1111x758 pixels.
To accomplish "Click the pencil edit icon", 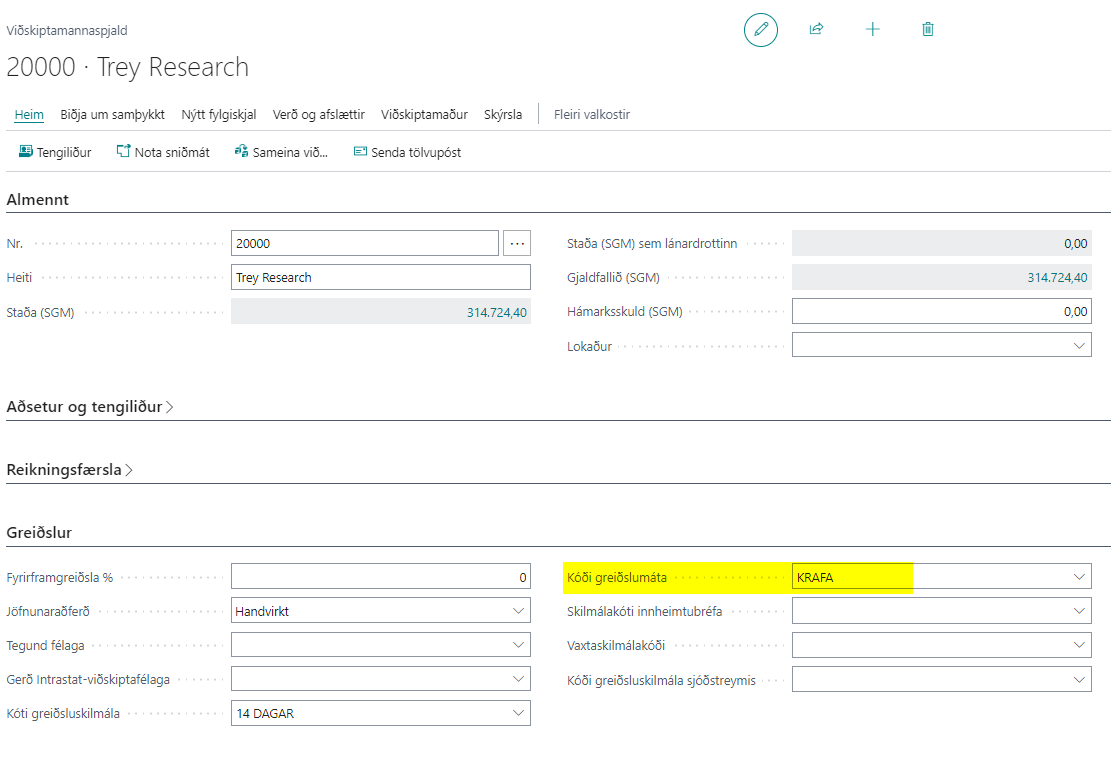I will 760,30.
